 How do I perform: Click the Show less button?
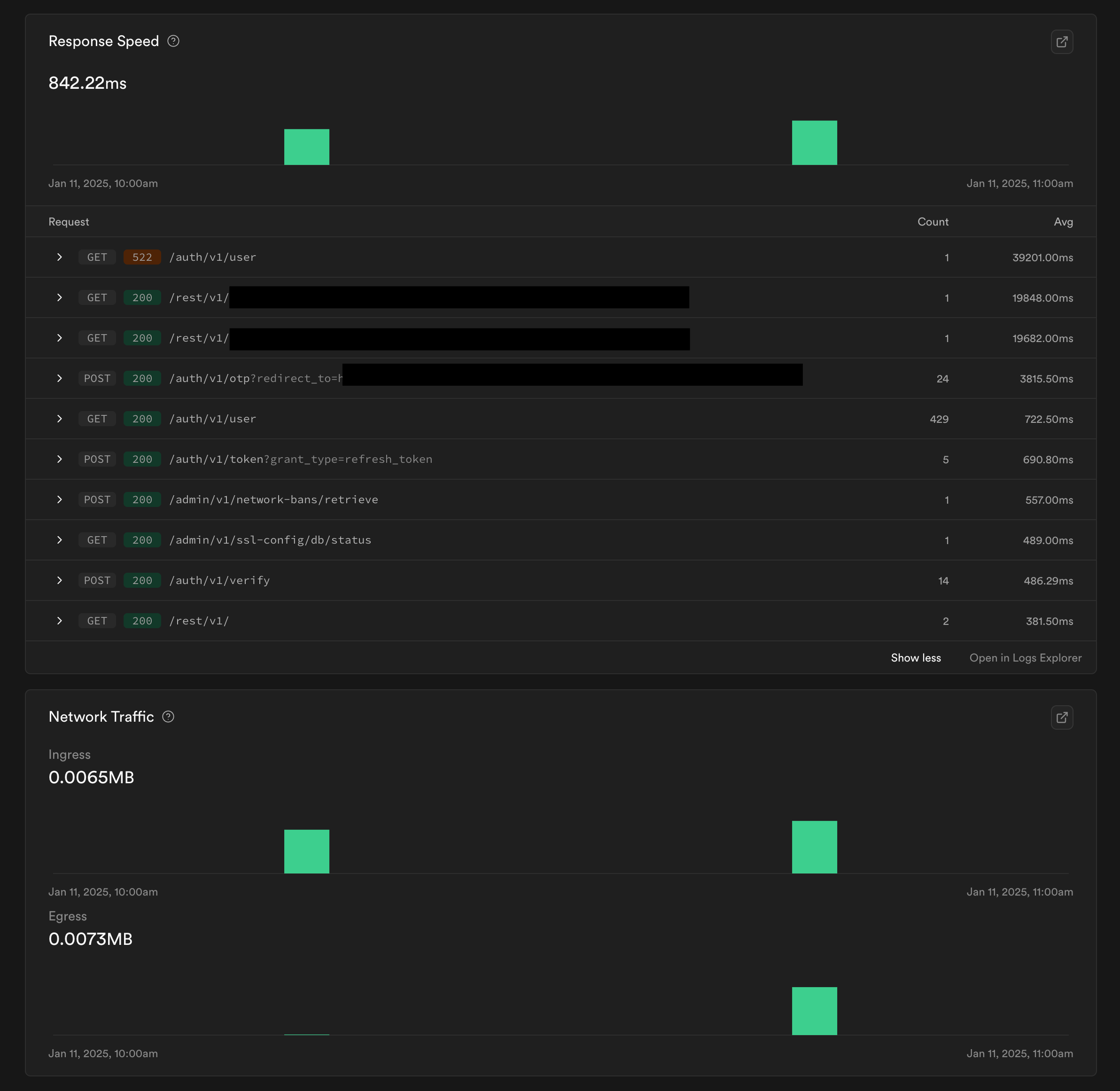tap(916, 657)
